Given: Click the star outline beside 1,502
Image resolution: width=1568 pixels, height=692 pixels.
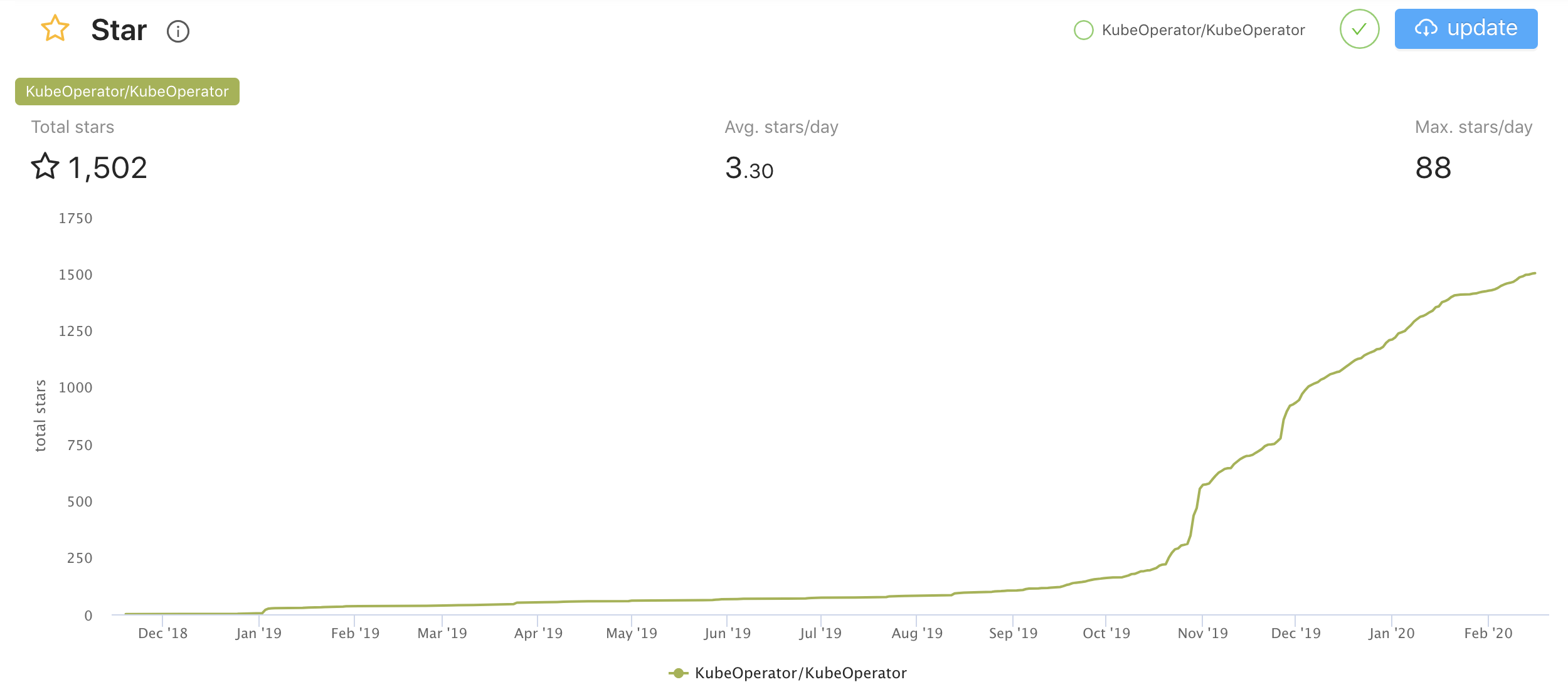Looking at the screenshot, I should (45, 167).
